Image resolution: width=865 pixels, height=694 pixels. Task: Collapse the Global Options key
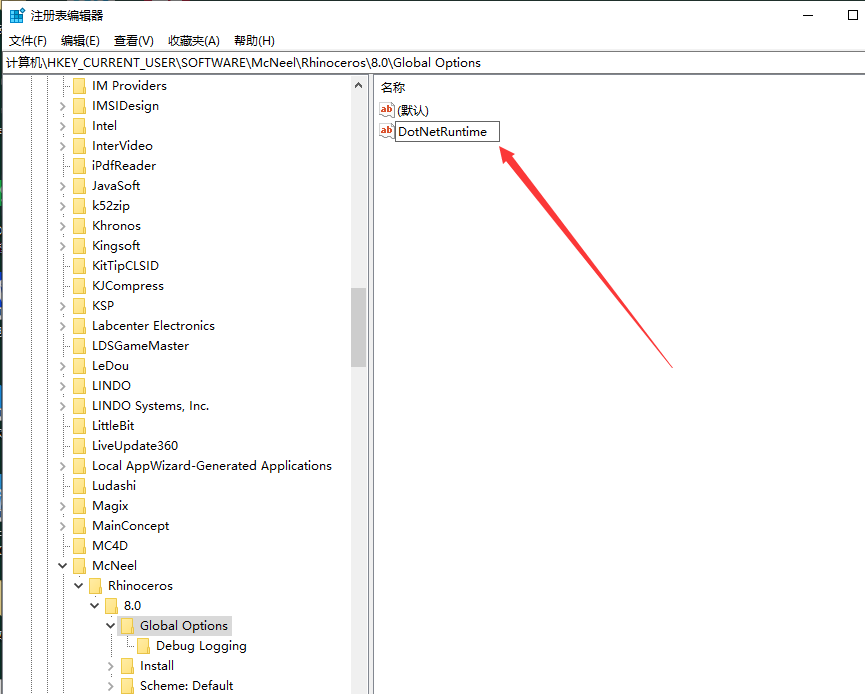[110, 626]
